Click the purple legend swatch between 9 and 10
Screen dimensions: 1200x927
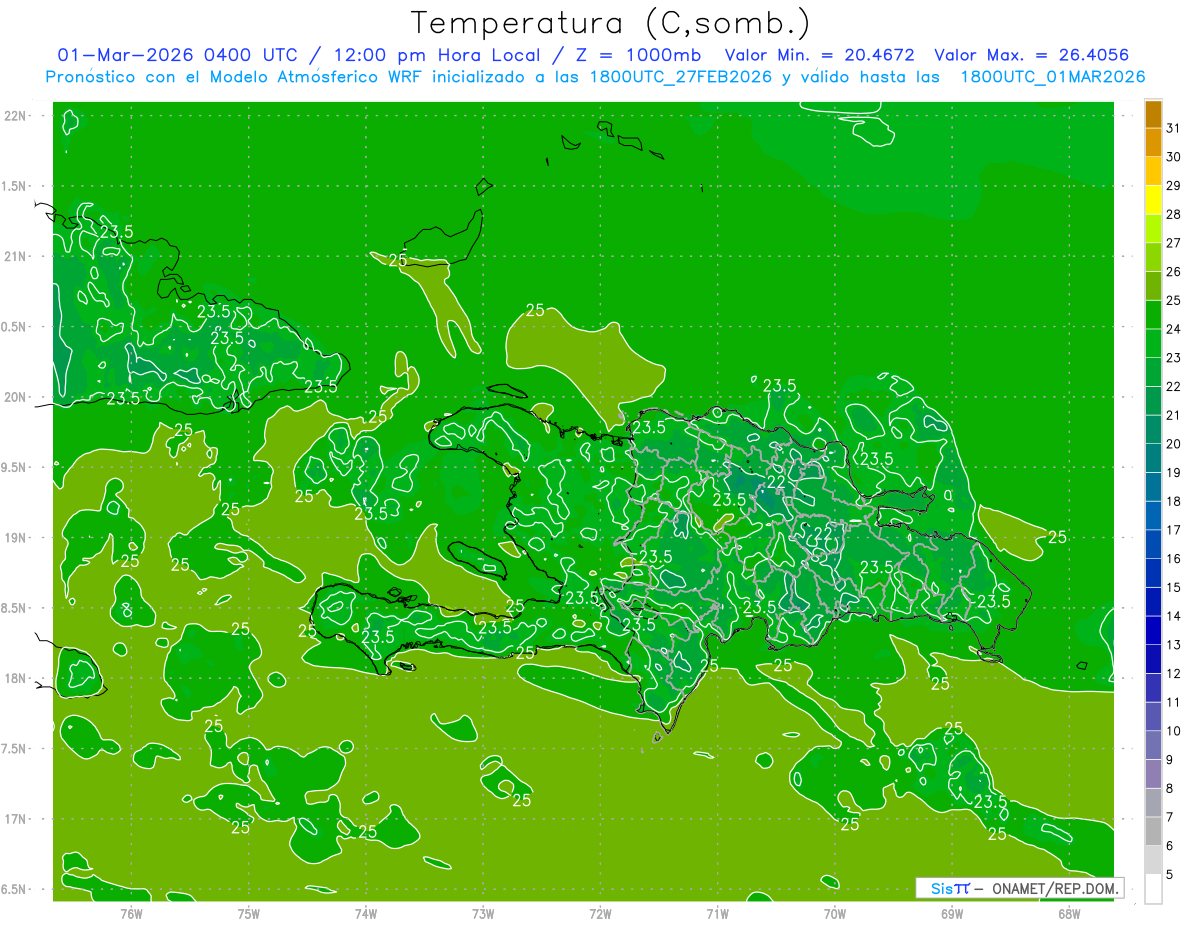(x=1153, y=745)
